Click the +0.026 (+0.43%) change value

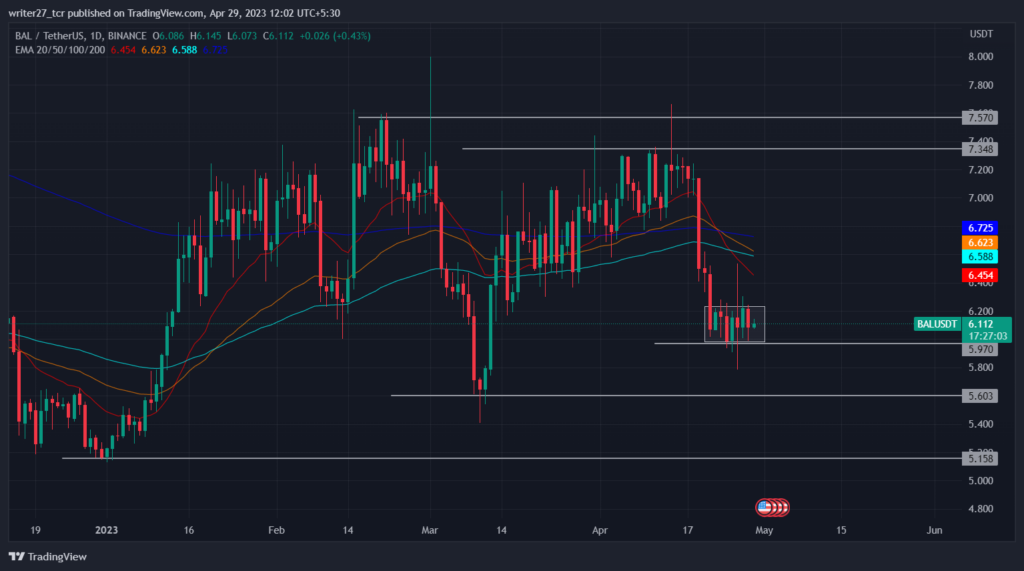click(335, 36)
